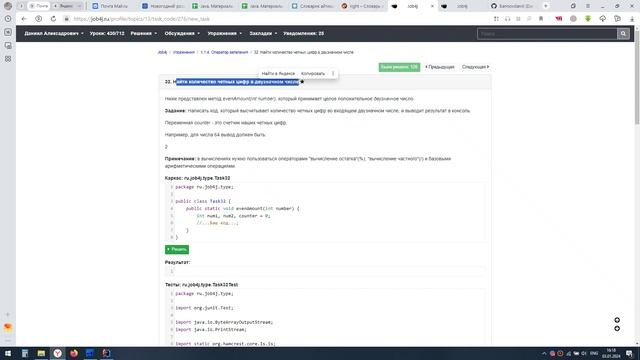This screenshot has width=640, height=360.
Task: Switch to the Новогодний tab
Action: pos(164,6)
